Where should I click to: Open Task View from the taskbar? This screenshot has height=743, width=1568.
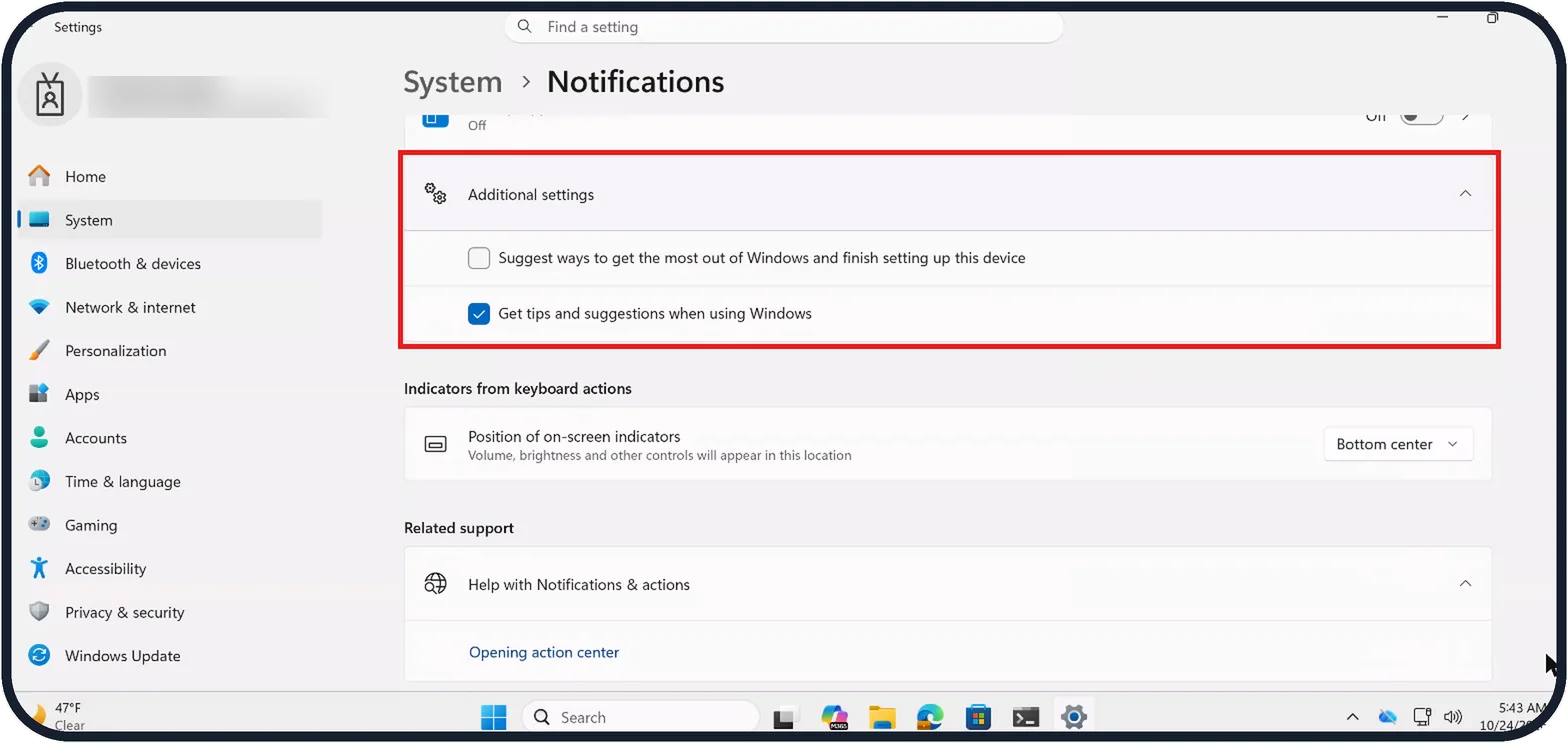coord(785,717)
